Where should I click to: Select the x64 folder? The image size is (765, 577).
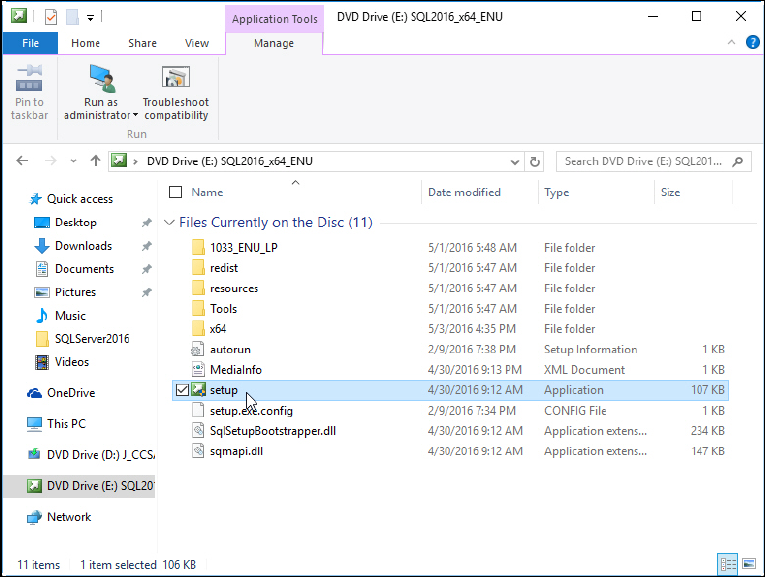218,329
